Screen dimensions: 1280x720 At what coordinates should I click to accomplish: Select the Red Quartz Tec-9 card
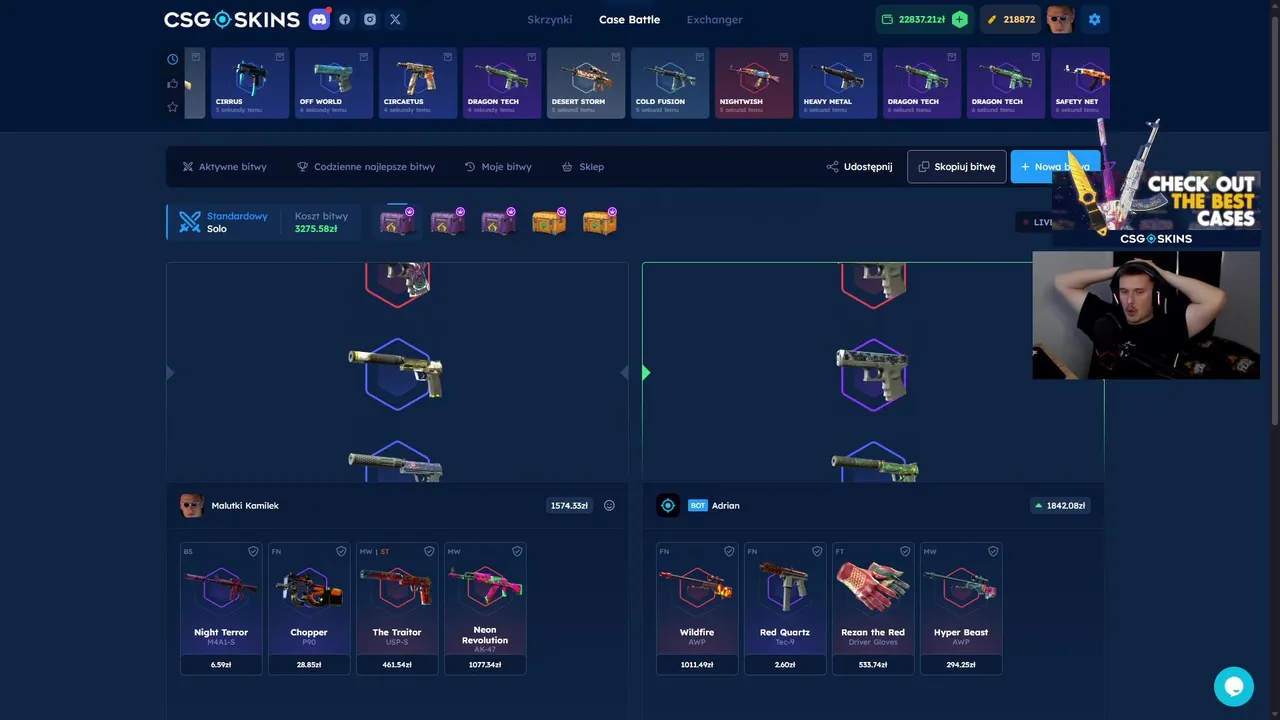click(x=785, y=609)
